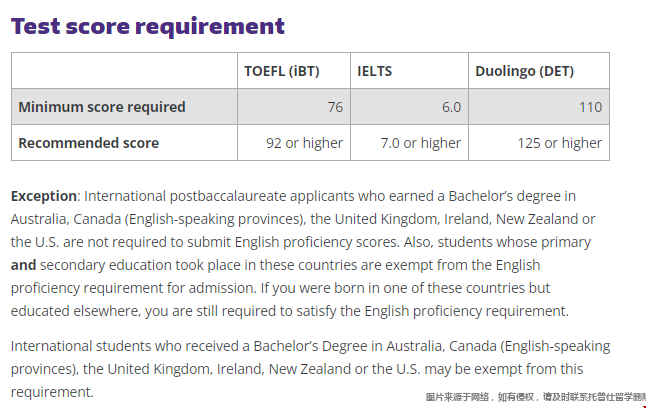Click the Minimum score required row label
The width and height of the screenshot is (646, 408).
click(x=102, y=107)
